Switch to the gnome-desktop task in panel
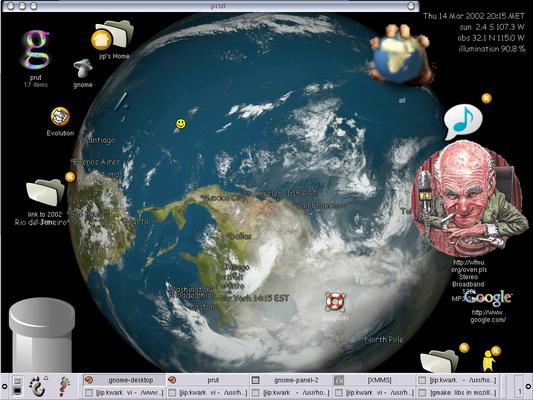The height and width of the screenshot is (400, 533). [124, 380]
